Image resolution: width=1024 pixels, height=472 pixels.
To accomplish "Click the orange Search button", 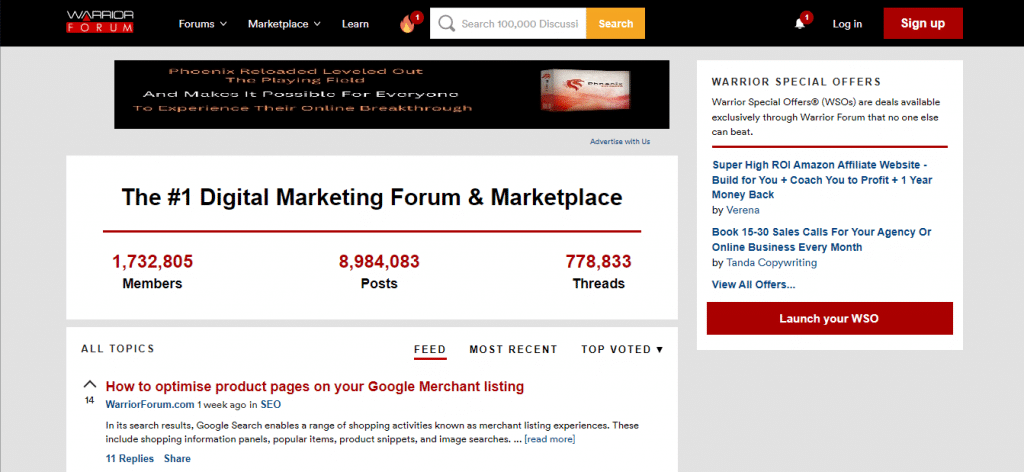I will click(x=616, y=24).
